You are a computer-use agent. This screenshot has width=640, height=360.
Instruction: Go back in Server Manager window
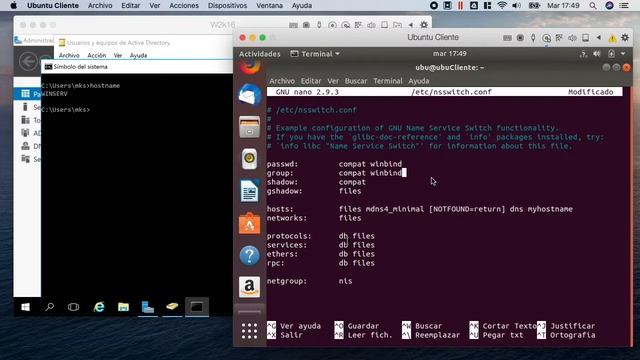point(28,62)
